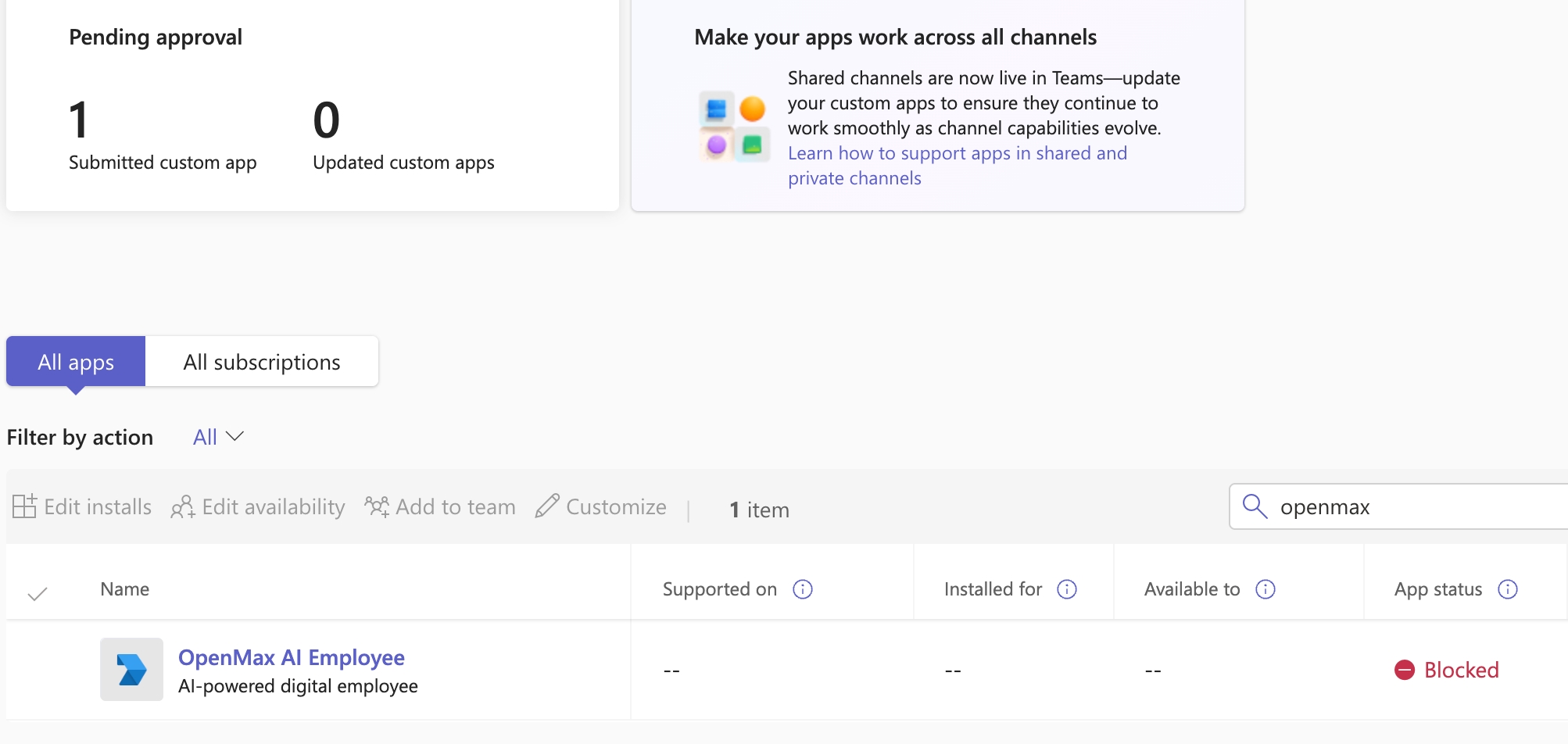Image resolution: width=1568 pixels, height=744 pixels.
Task: Click the Installed for column header
Action: pyautogui.click(x=993, y=589)
